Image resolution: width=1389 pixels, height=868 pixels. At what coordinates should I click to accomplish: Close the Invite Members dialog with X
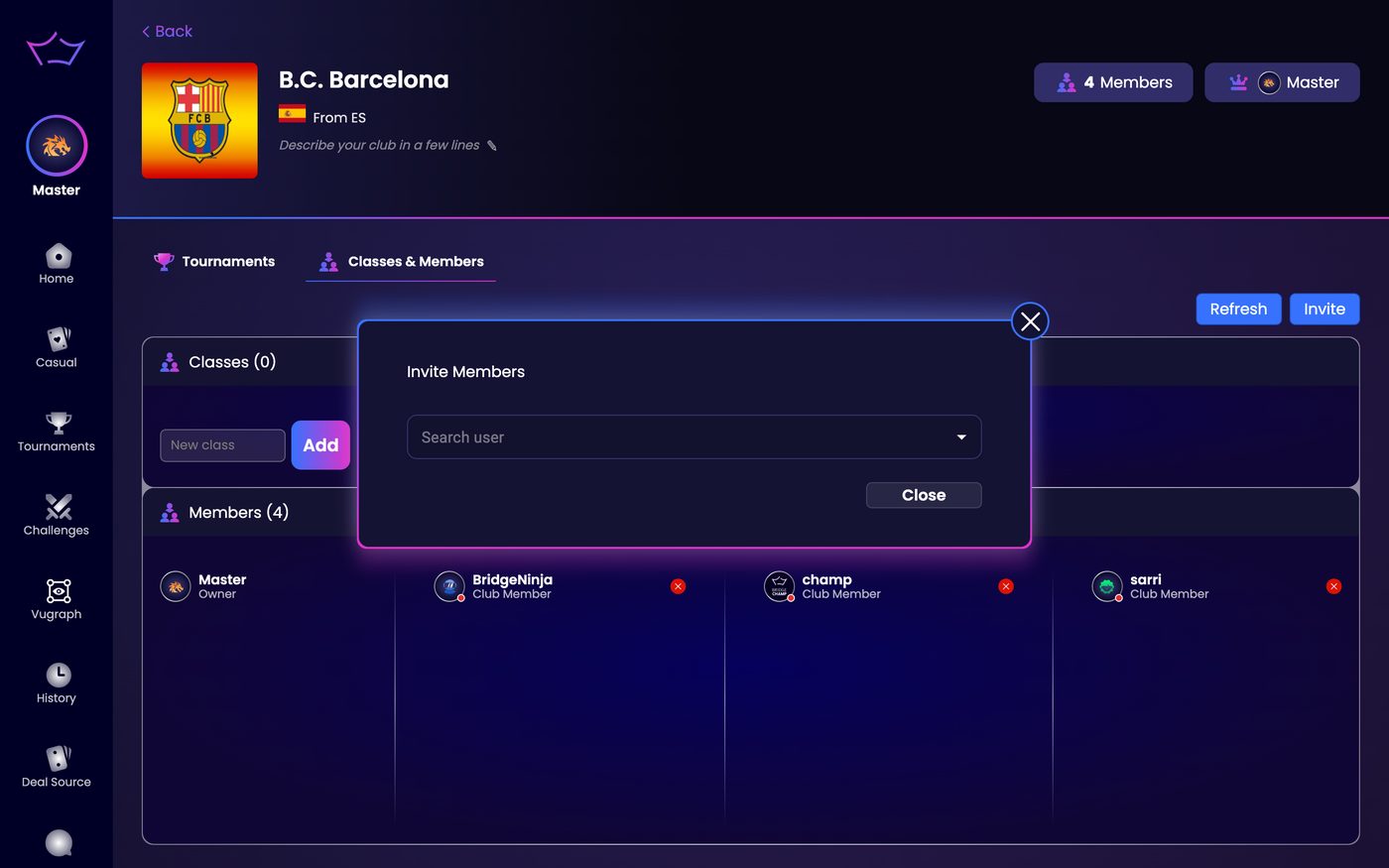(1030, 321)
